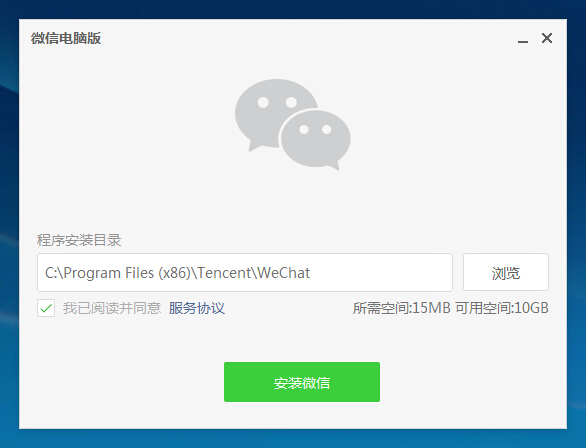Click 浏览 to browse install folder

click(x=506, y=272)
